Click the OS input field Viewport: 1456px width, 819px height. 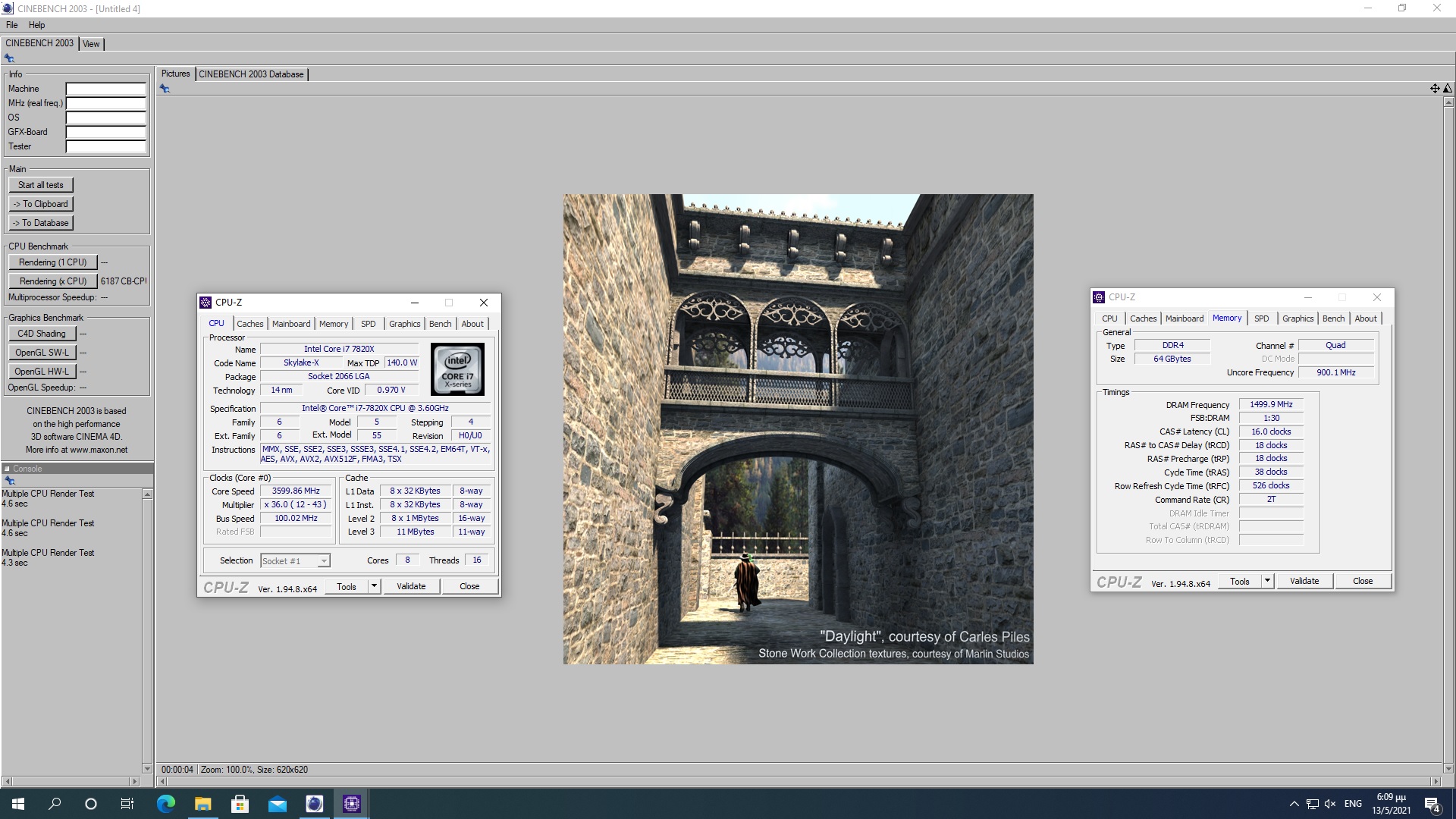105,118
